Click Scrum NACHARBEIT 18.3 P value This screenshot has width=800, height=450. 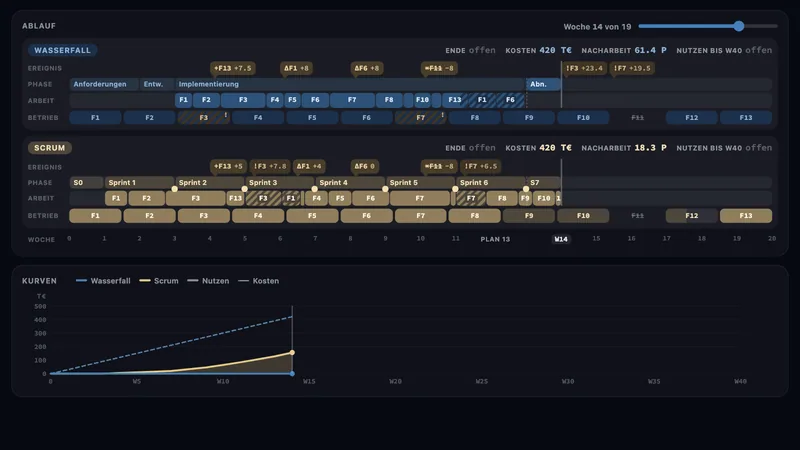[651, 148]
